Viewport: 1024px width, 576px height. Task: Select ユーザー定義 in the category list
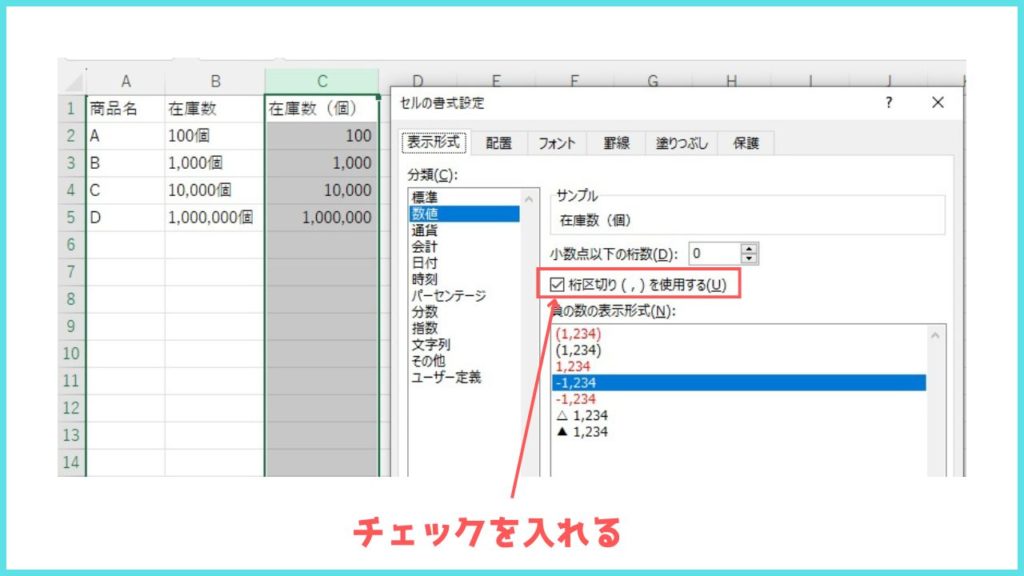[x=446, y=377]
